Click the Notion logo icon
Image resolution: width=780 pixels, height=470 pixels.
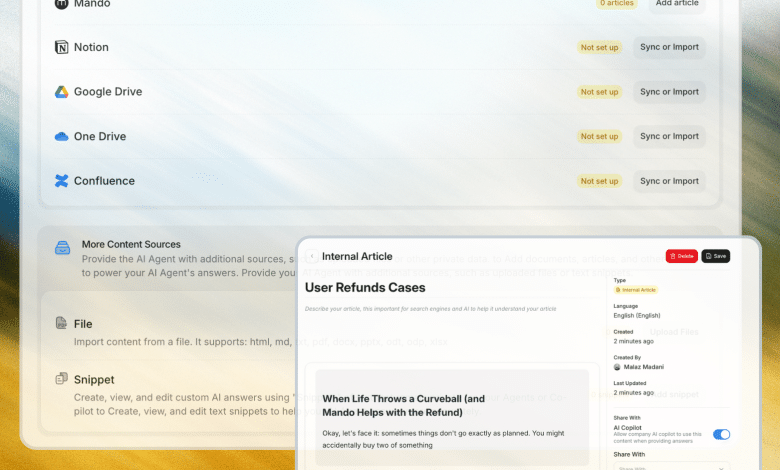(62, 47)
